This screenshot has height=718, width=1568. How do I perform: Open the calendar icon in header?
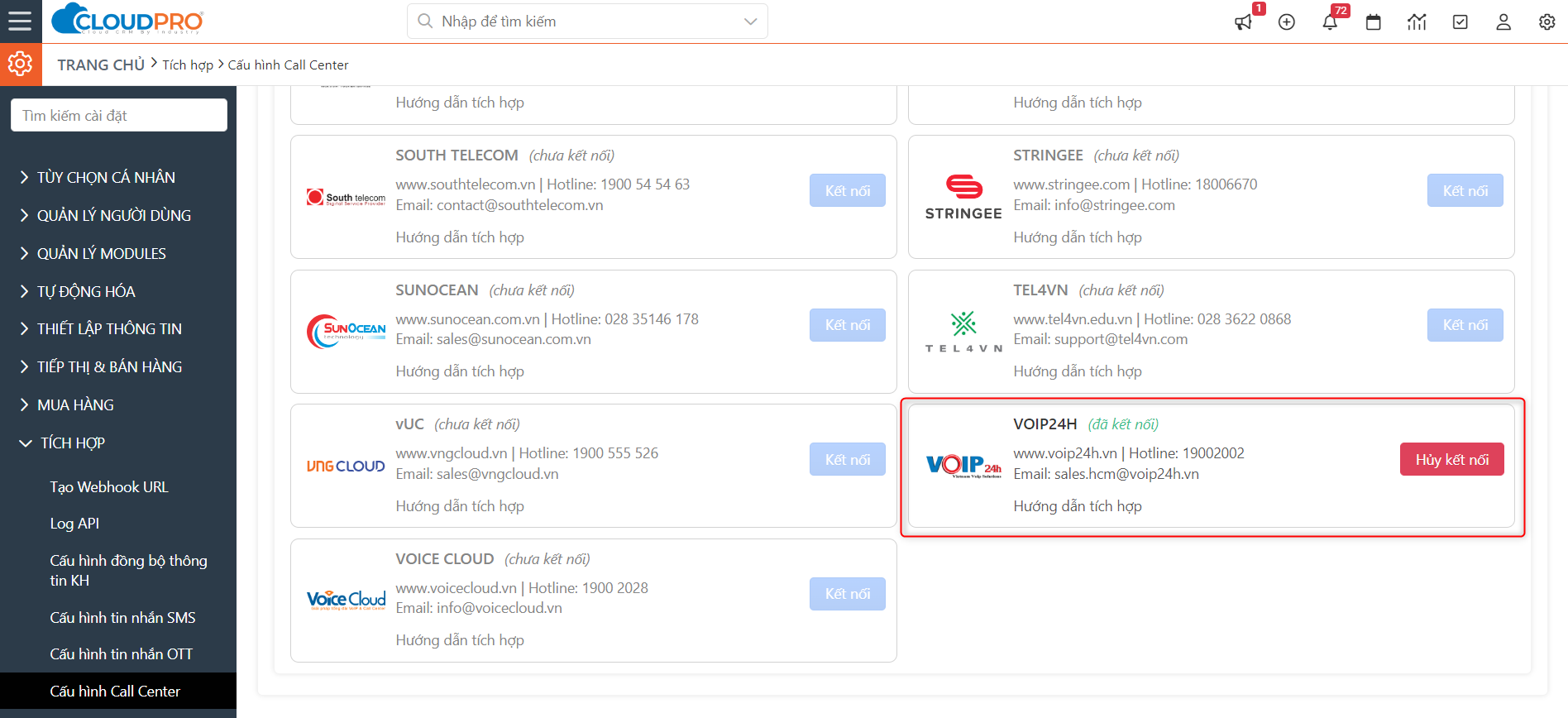coord(1374,22)
